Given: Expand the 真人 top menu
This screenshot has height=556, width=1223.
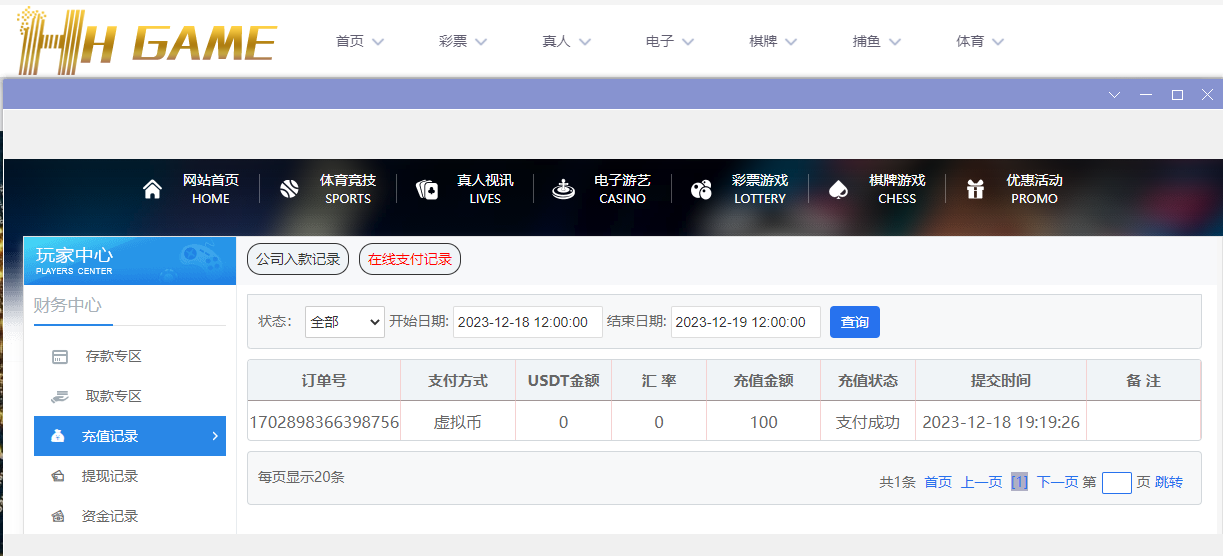Looking at the screenshot, I should (x=566, y=42).
